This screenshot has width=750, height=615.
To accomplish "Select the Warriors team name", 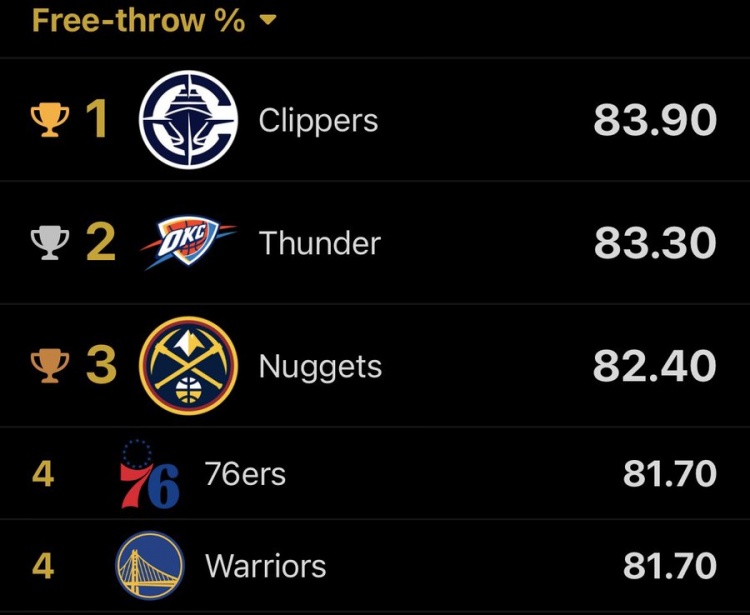I will pyautogui.click(x=265, y=566).
